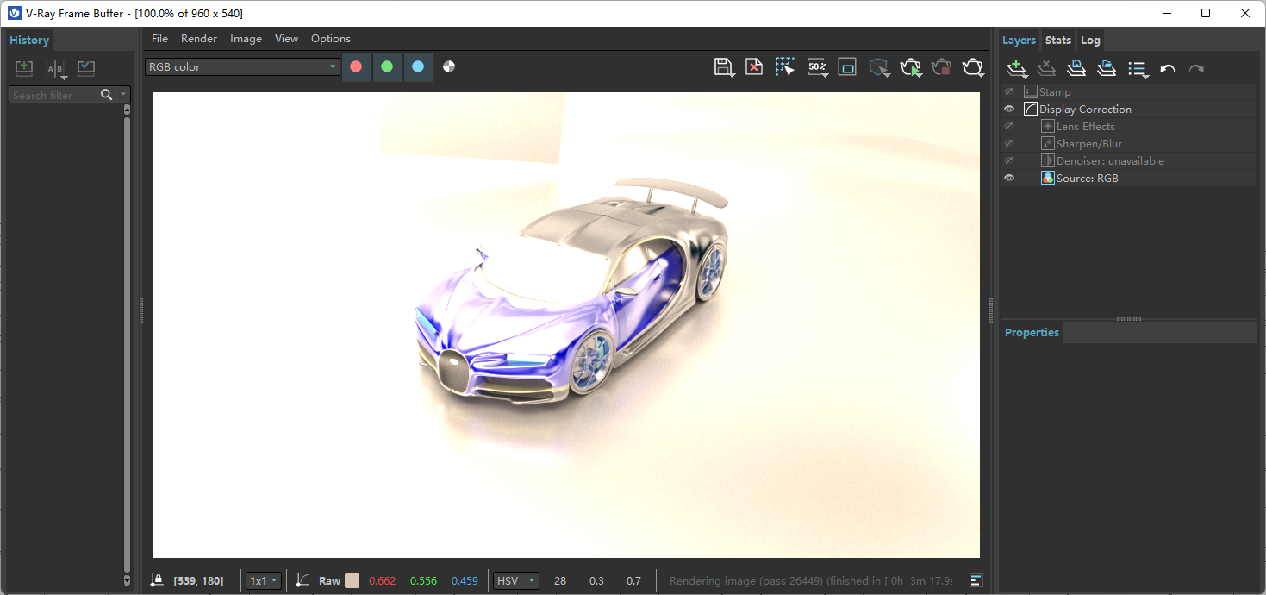
Task: Switch to the Stats tab
Action: pos(1057,40)
